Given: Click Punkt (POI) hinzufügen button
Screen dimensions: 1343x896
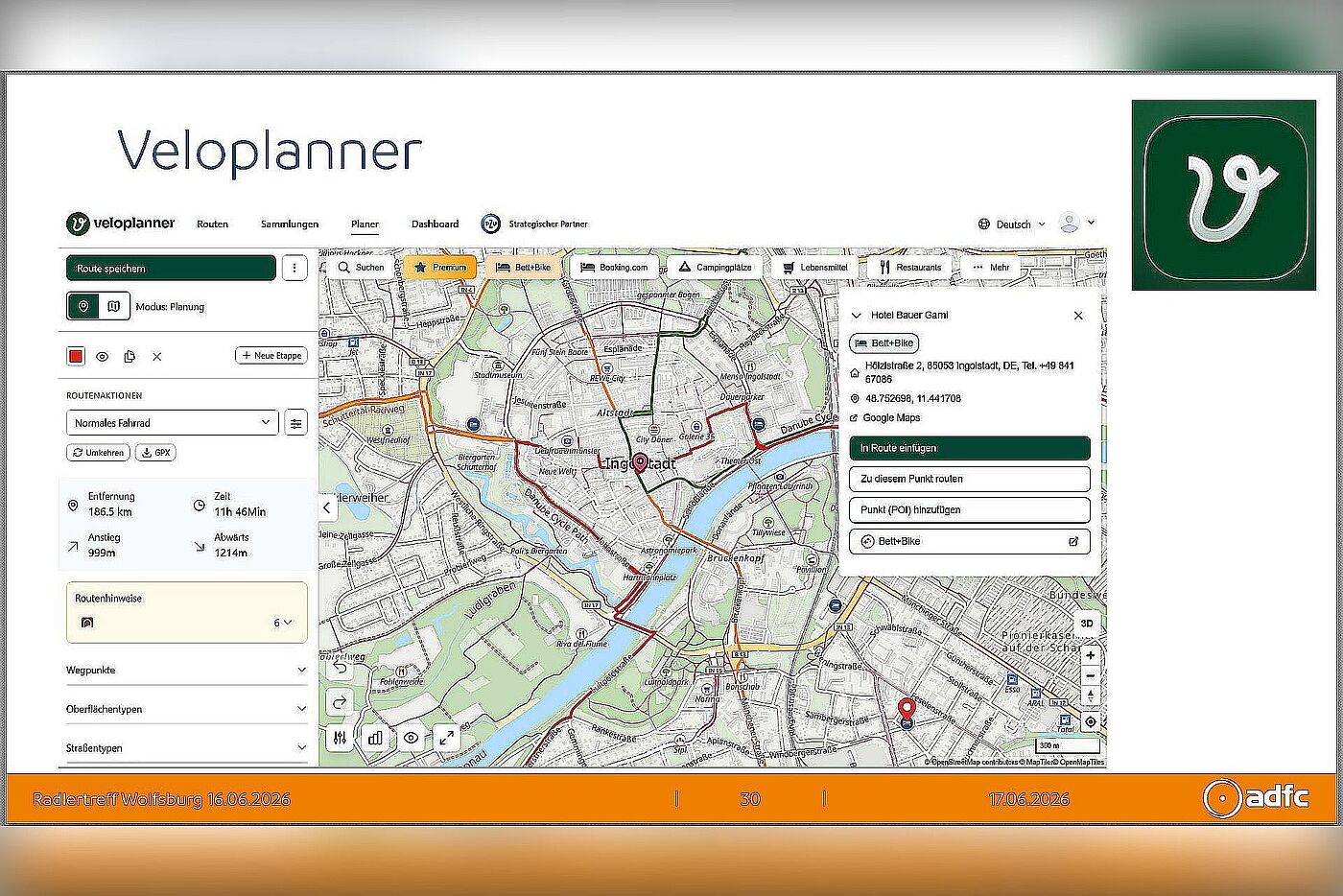Looking at the screenshot, I should pyautogui.click(x=970, y=509).
